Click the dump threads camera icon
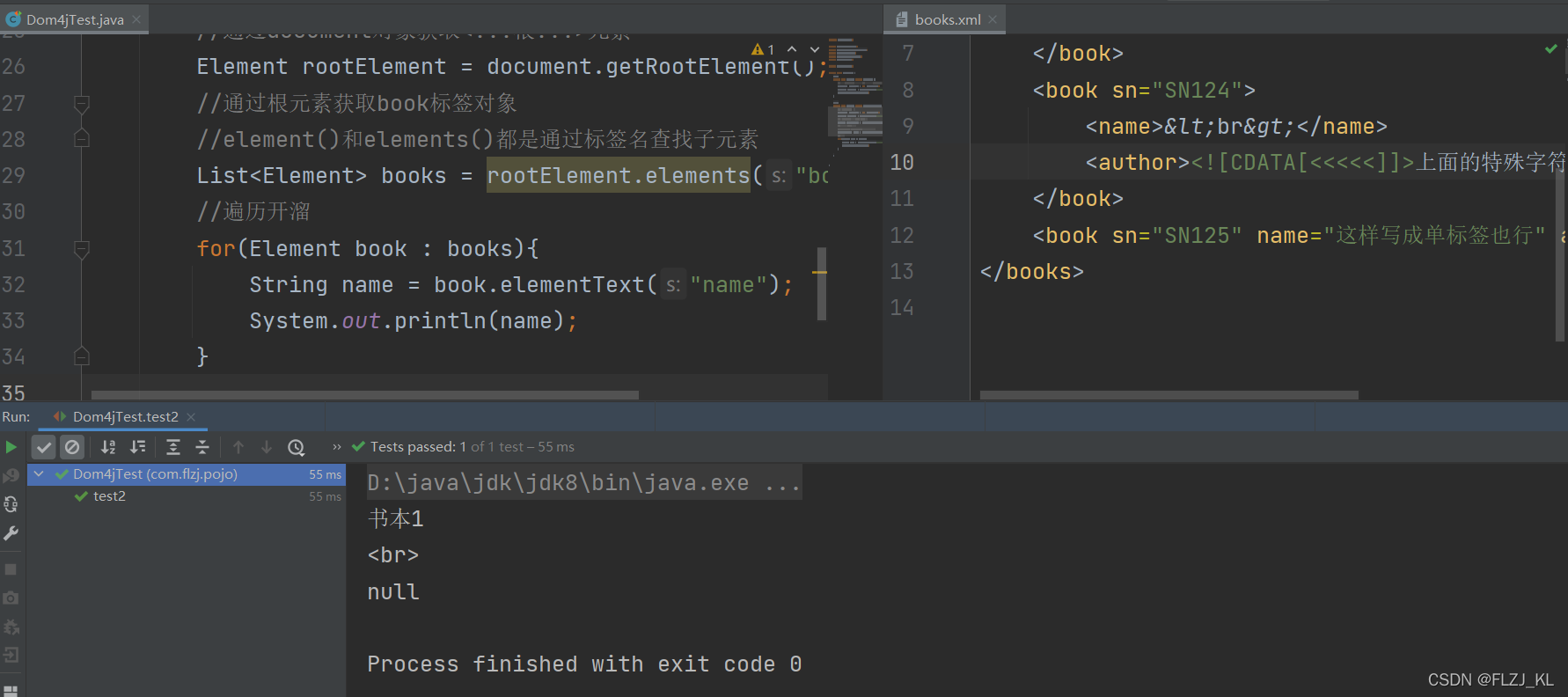Image resolution: width=1568 pixels, height=697 pixels. [x=11, y=598]
